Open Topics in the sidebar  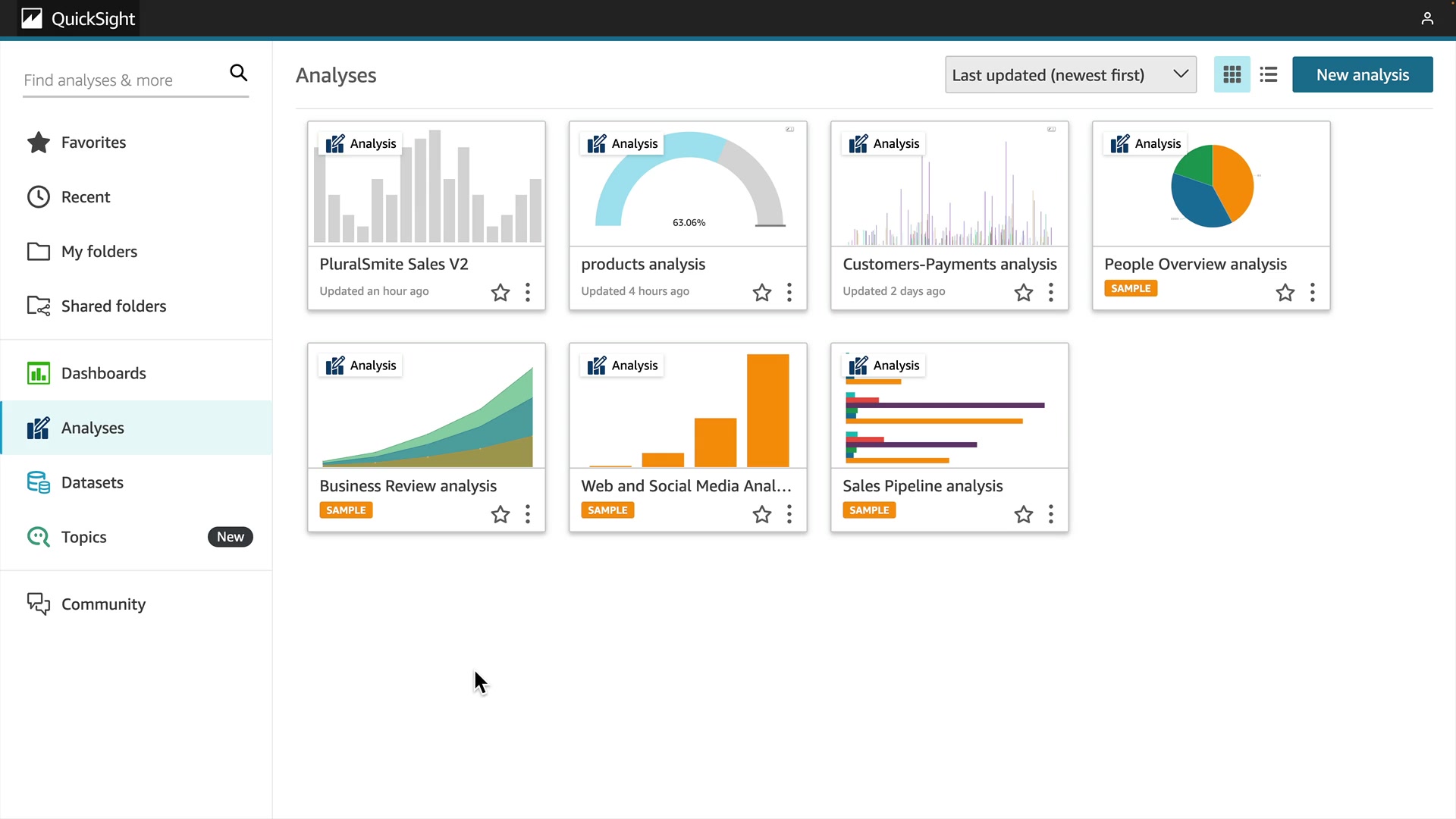(83, 537)
